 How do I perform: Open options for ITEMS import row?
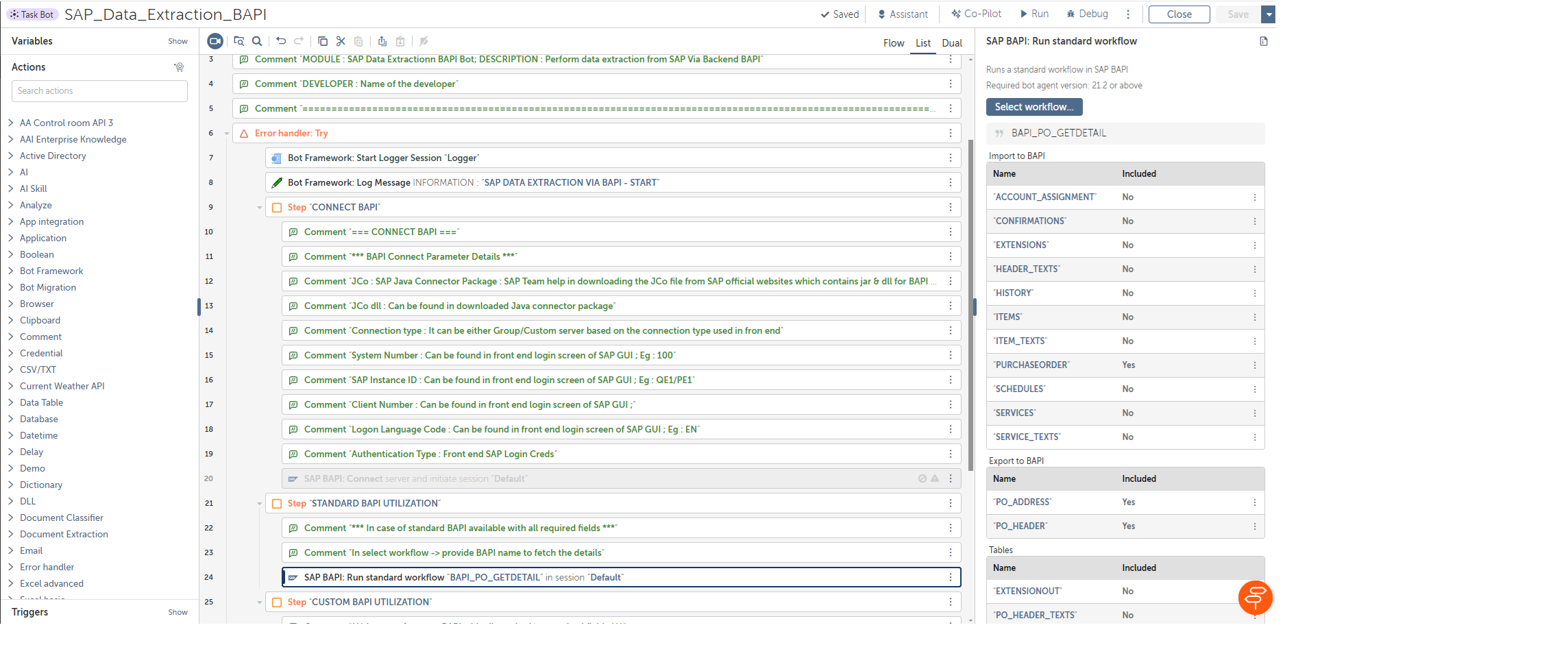[x=1255, y=317]
